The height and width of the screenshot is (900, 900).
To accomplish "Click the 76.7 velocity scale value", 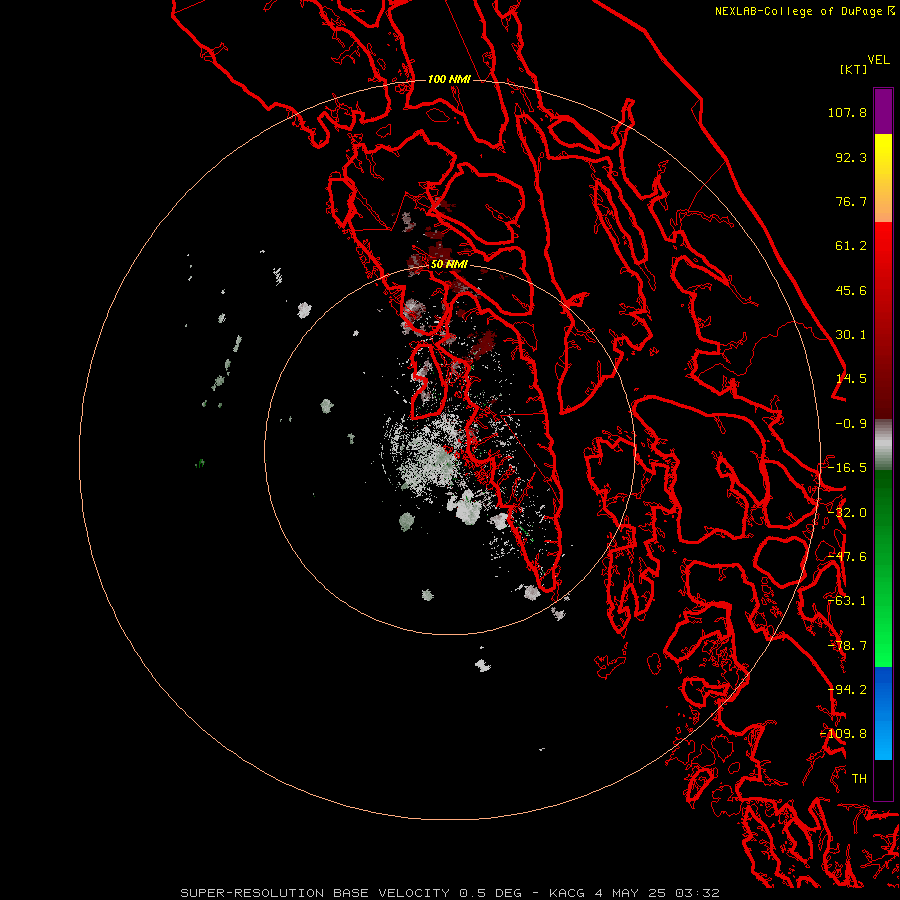I will point(851,201).
